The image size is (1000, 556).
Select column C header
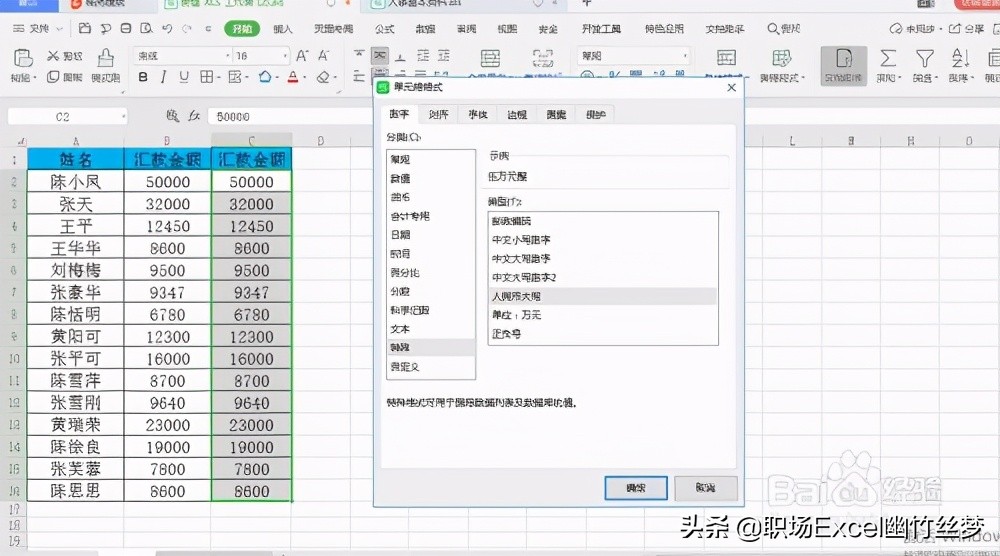click(251, 140)
